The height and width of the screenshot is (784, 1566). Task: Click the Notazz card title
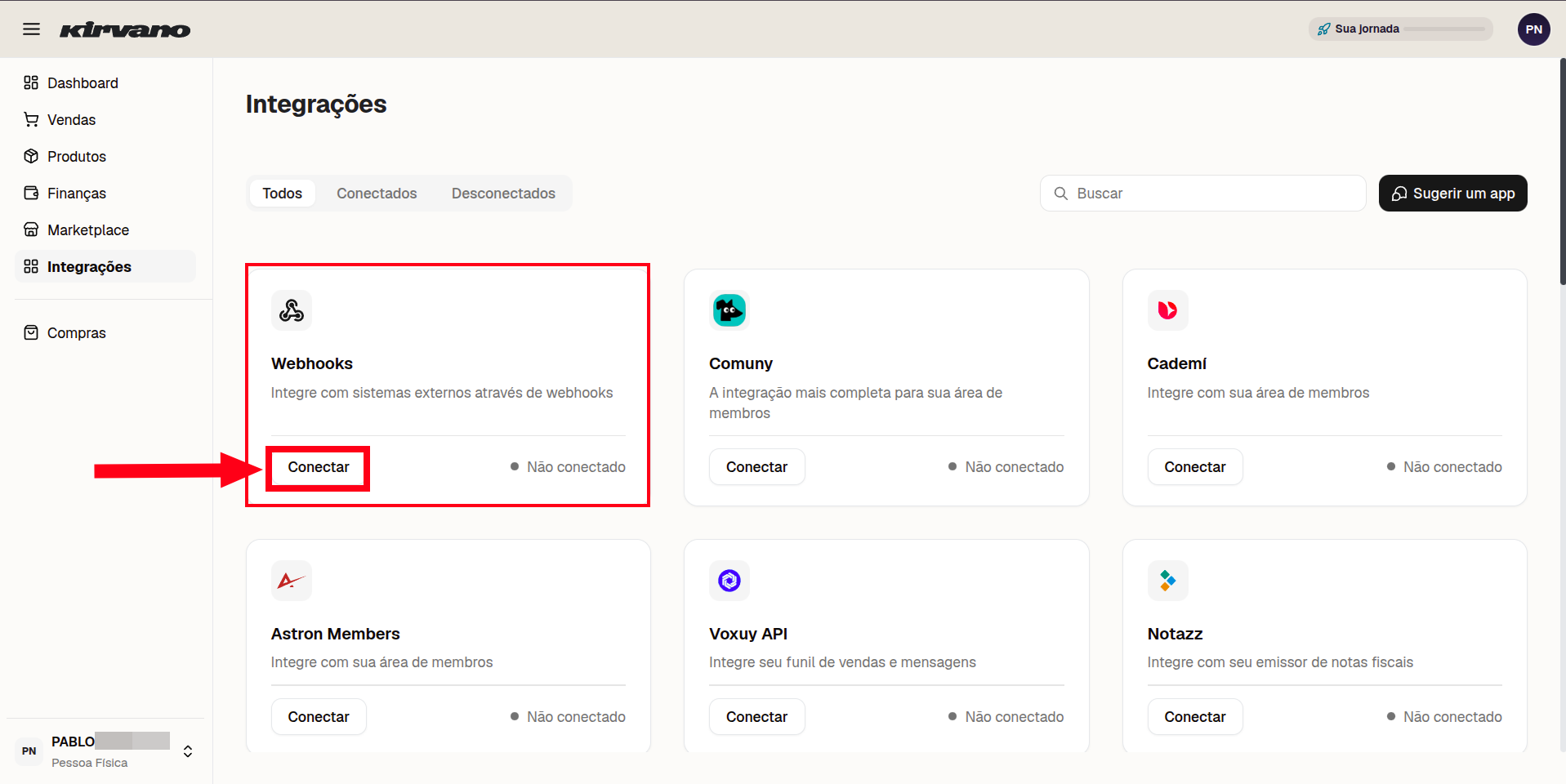[x=1175, y=634]
